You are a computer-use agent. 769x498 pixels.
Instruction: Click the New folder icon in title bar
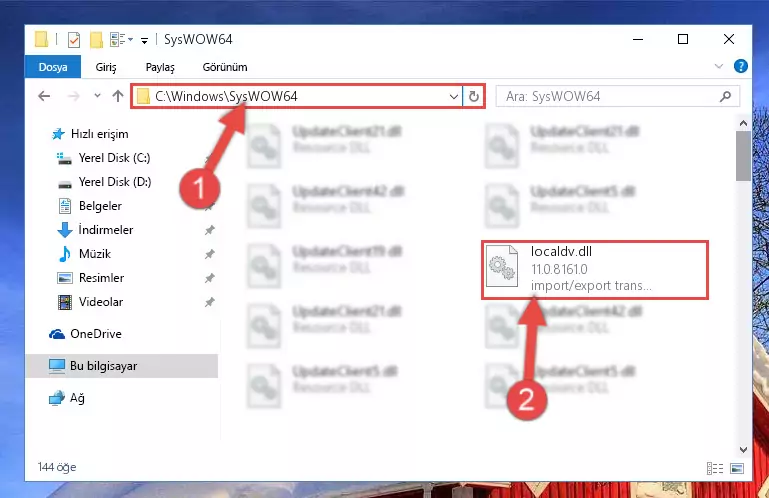[96, 40]
